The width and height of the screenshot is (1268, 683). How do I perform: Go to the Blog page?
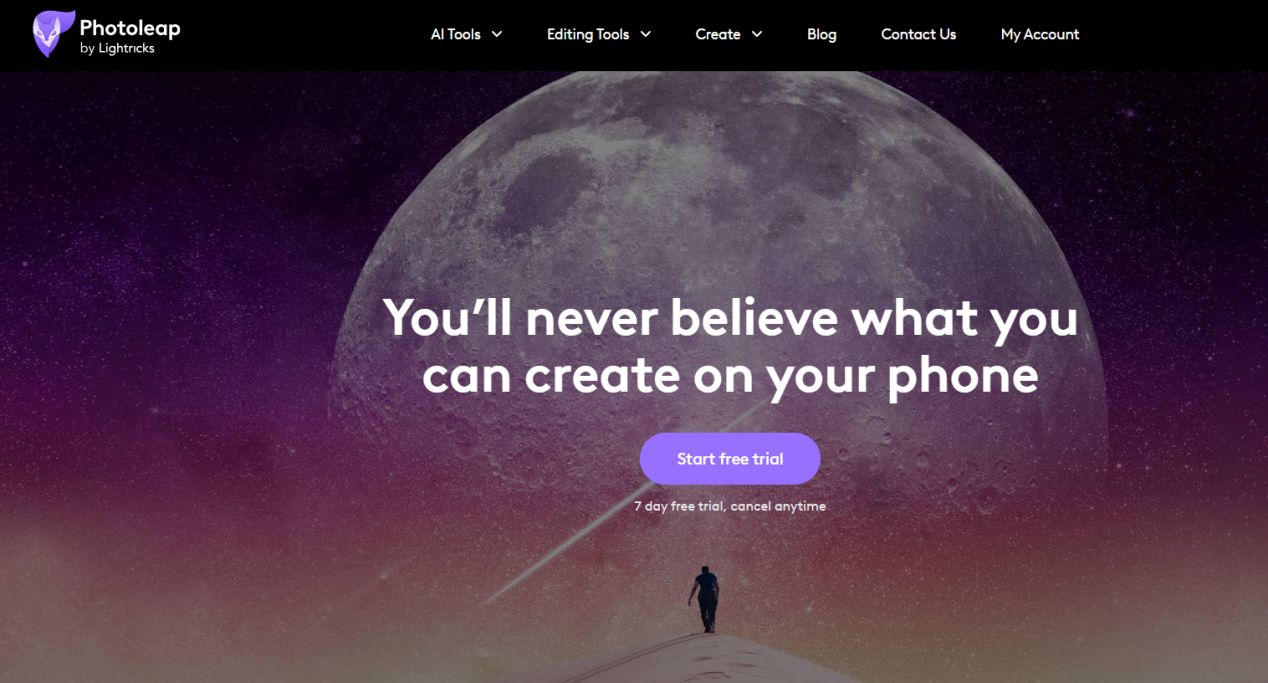point(822,34)
